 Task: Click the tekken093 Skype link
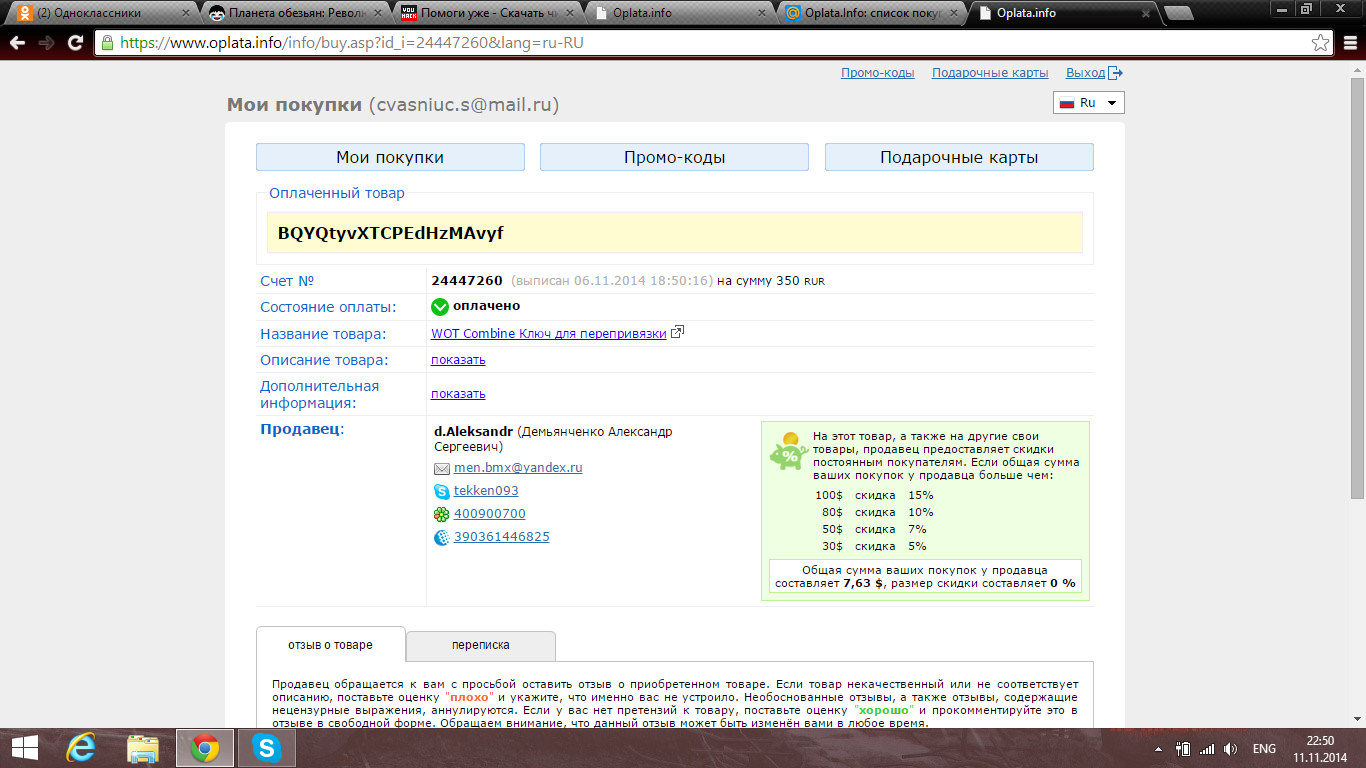click(x=486, y=491)
